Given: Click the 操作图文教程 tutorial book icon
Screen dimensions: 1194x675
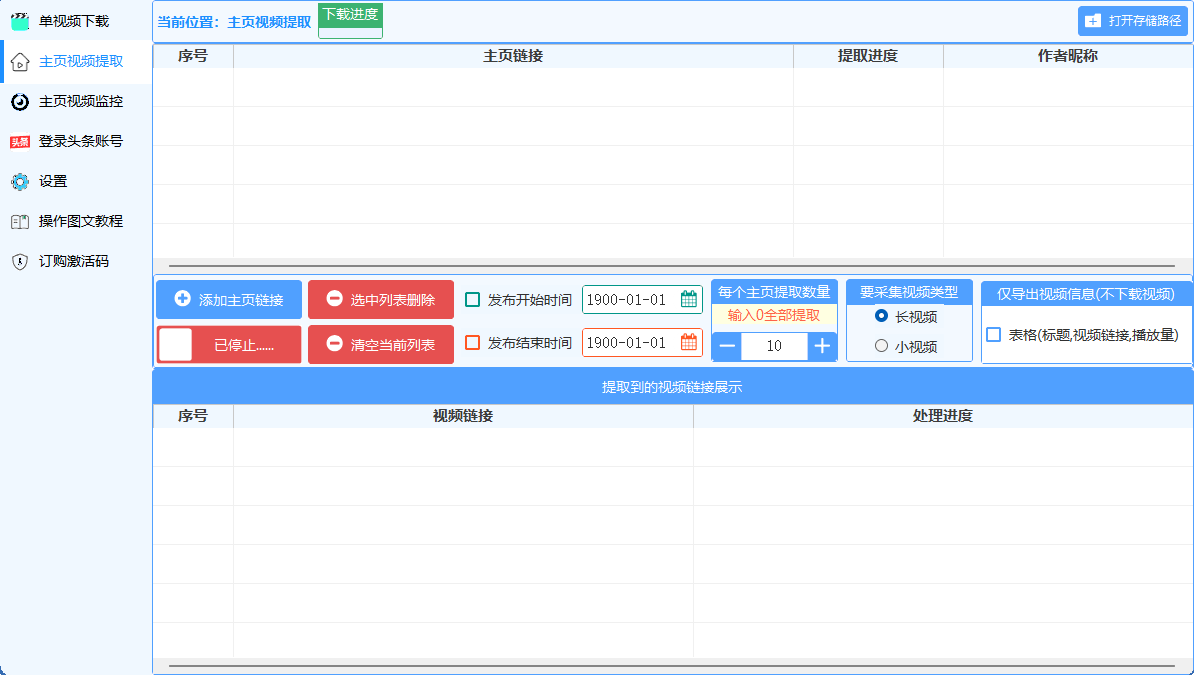Looking at the screenshot, I should (20, 221).
